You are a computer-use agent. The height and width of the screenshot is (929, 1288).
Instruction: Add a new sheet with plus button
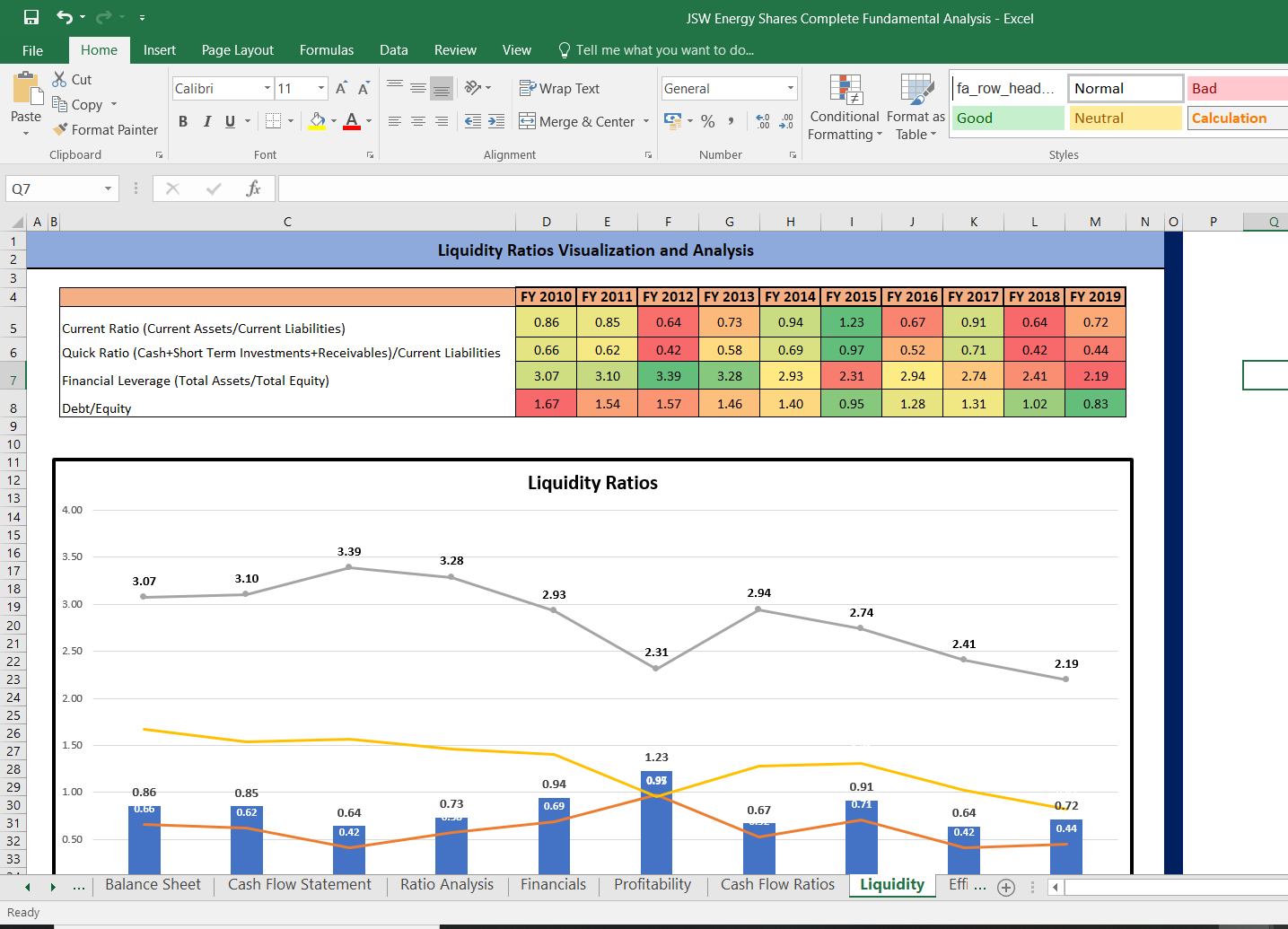click(x=1006, y=887)
